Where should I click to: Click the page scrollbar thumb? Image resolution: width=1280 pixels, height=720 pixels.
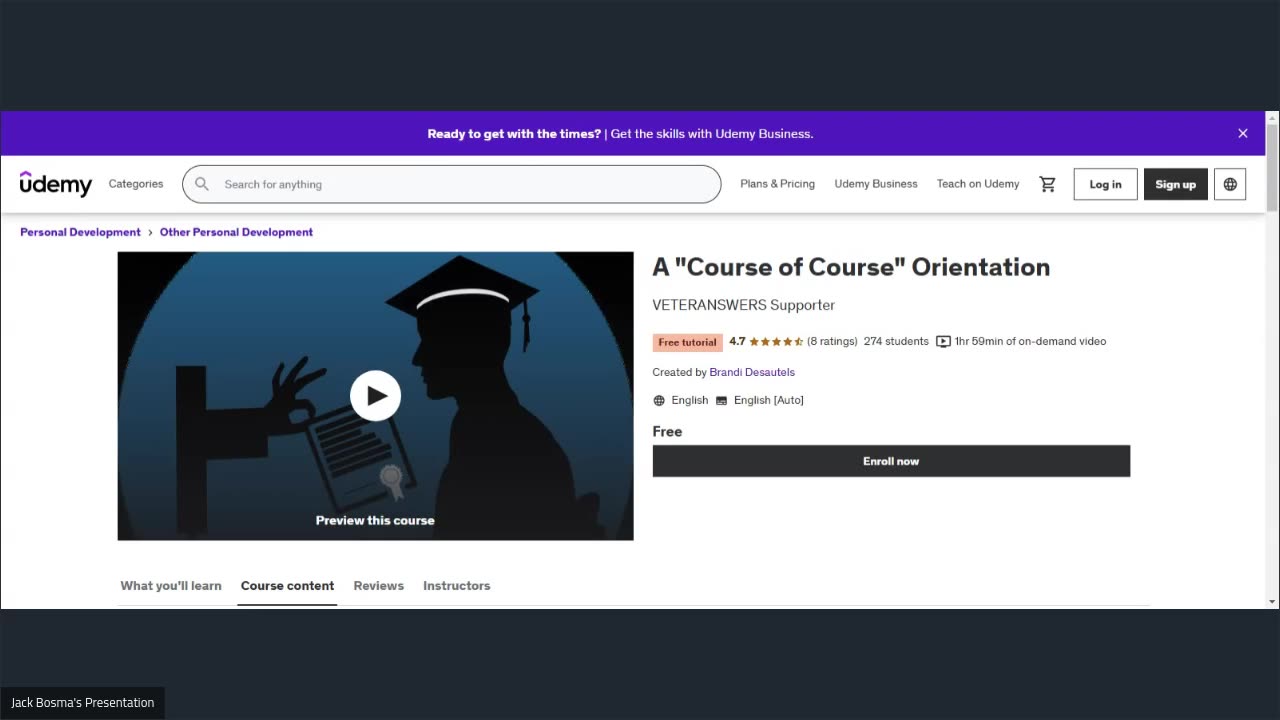click(x=1272, y=167)
